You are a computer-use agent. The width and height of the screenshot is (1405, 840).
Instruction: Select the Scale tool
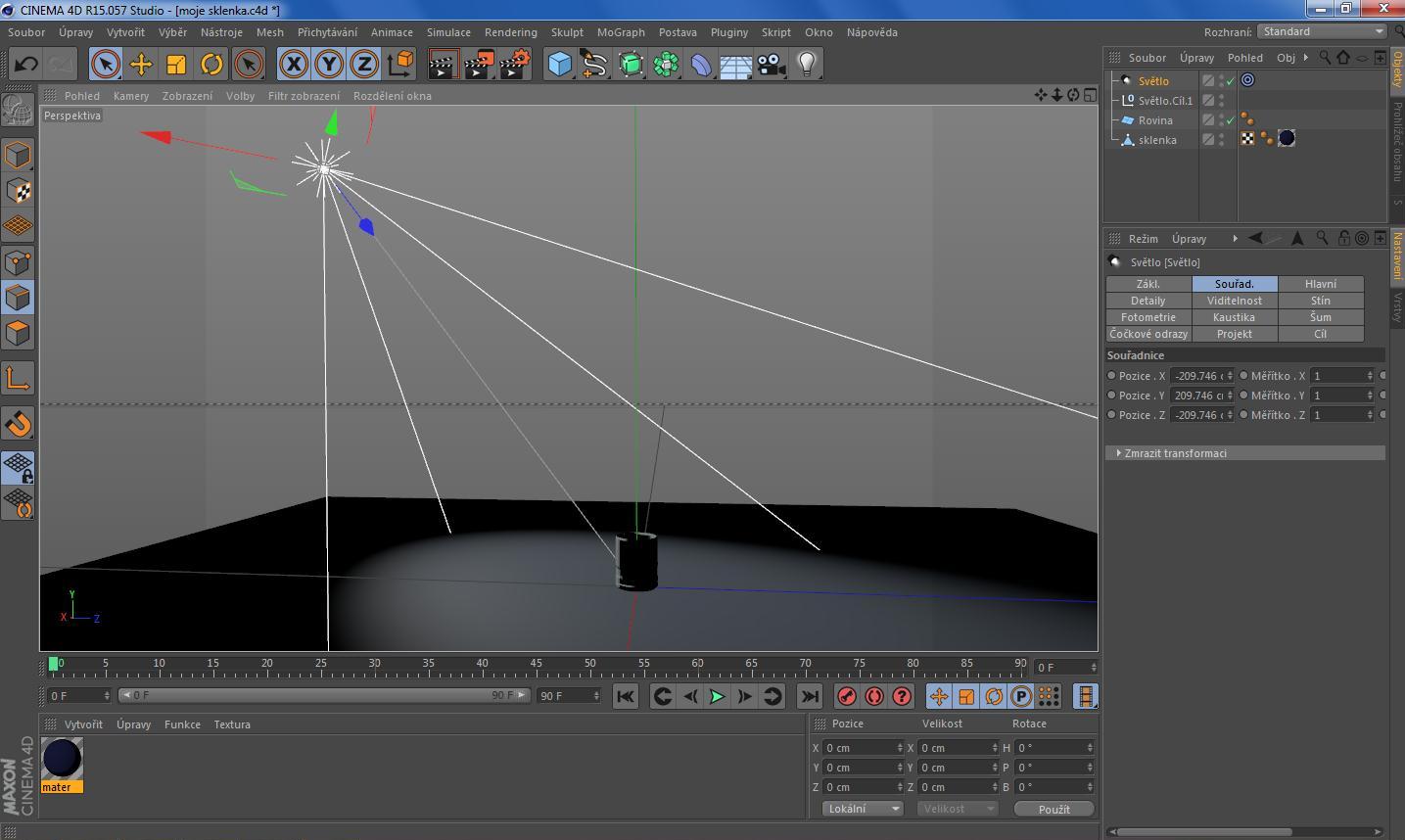coord(176,65)
